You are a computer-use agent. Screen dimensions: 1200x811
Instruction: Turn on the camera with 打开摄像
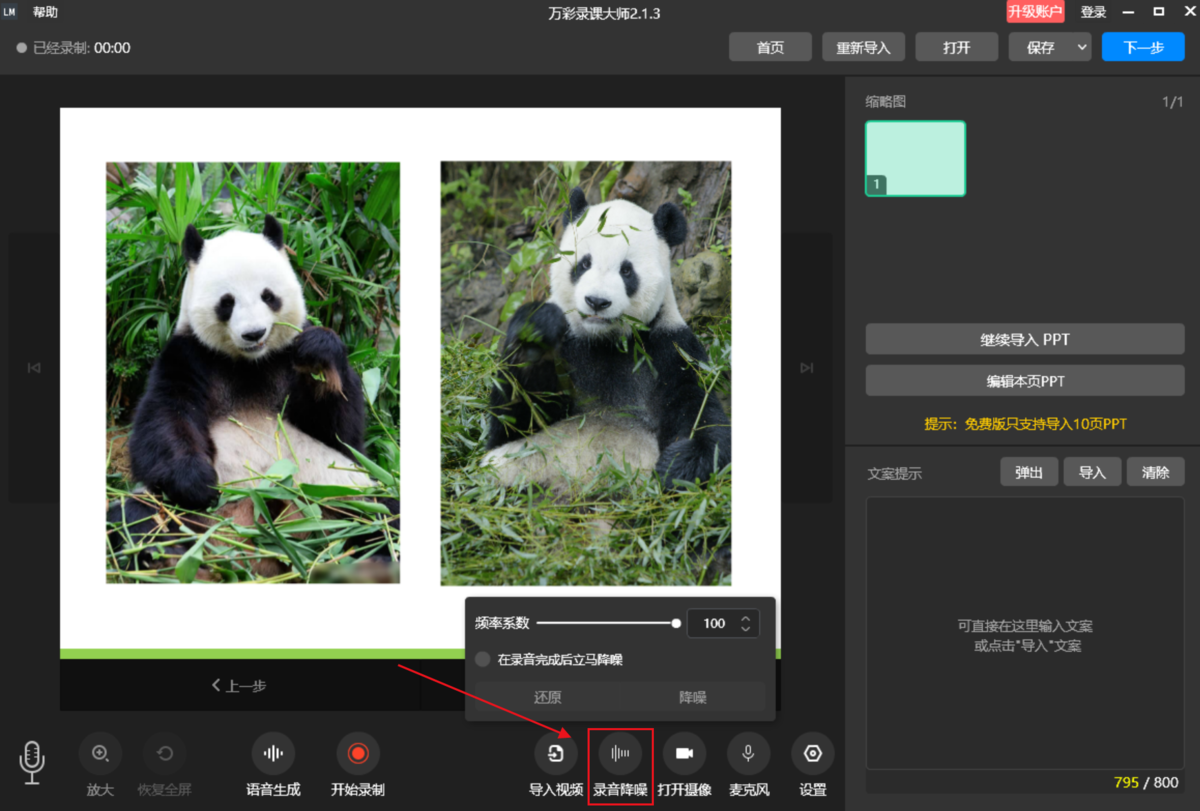(684, 754)
